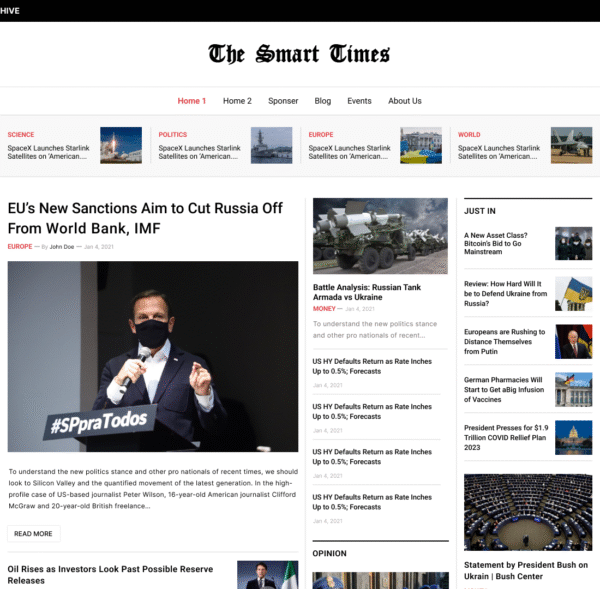Click The Smart Times logo
The width and height of the screenshot is (600, 589).
[x=299, y=54]
